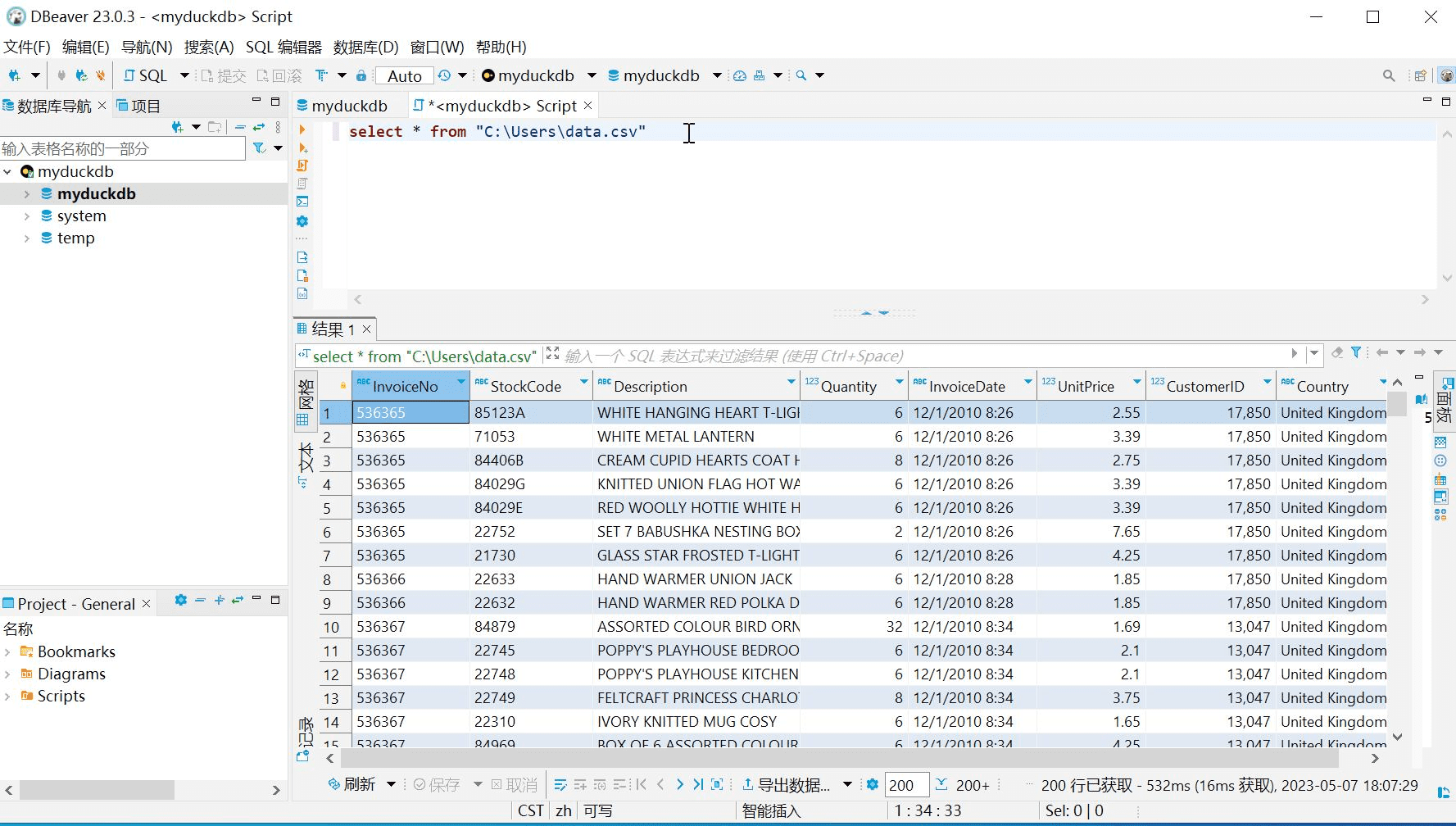Viewport: 1456px width, 826px height.
Task: Open the active myduckdb connection dropdown
Action: click(538, 75)
